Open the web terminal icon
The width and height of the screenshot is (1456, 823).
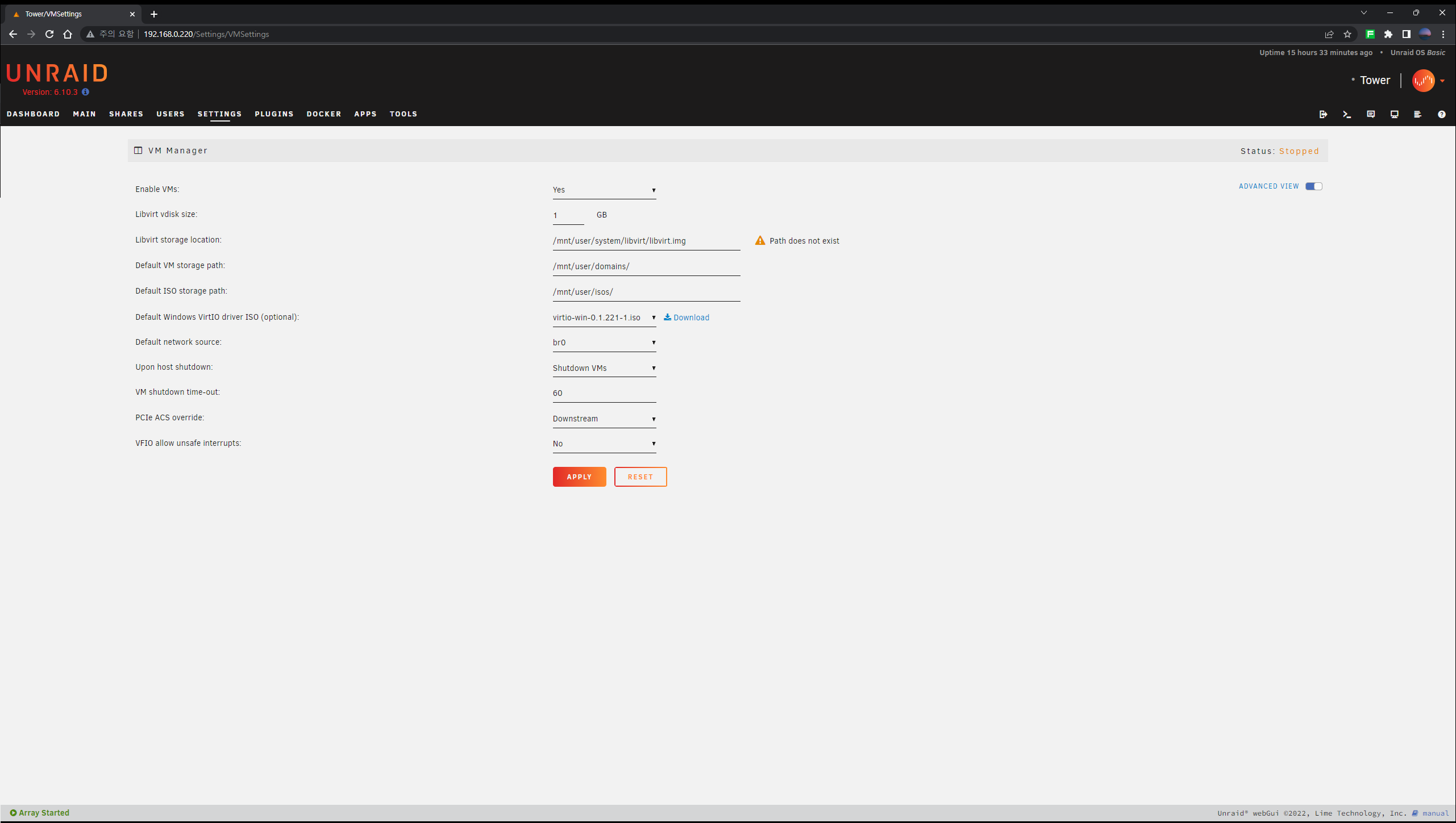pos(1347,114)
